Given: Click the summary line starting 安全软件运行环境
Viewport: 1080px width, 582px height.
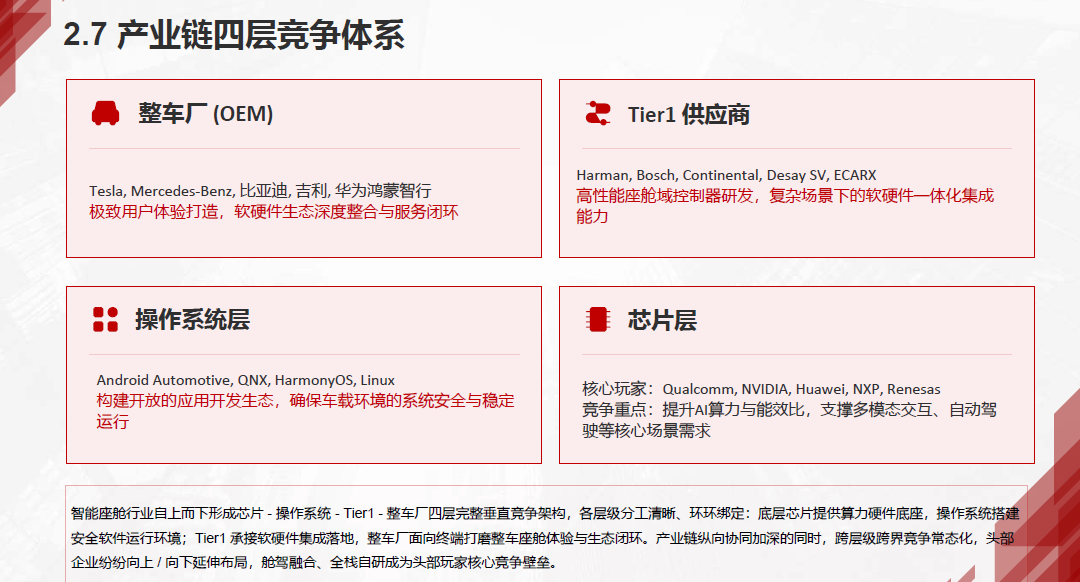Looking at the screenshot, I should [542, 538].
